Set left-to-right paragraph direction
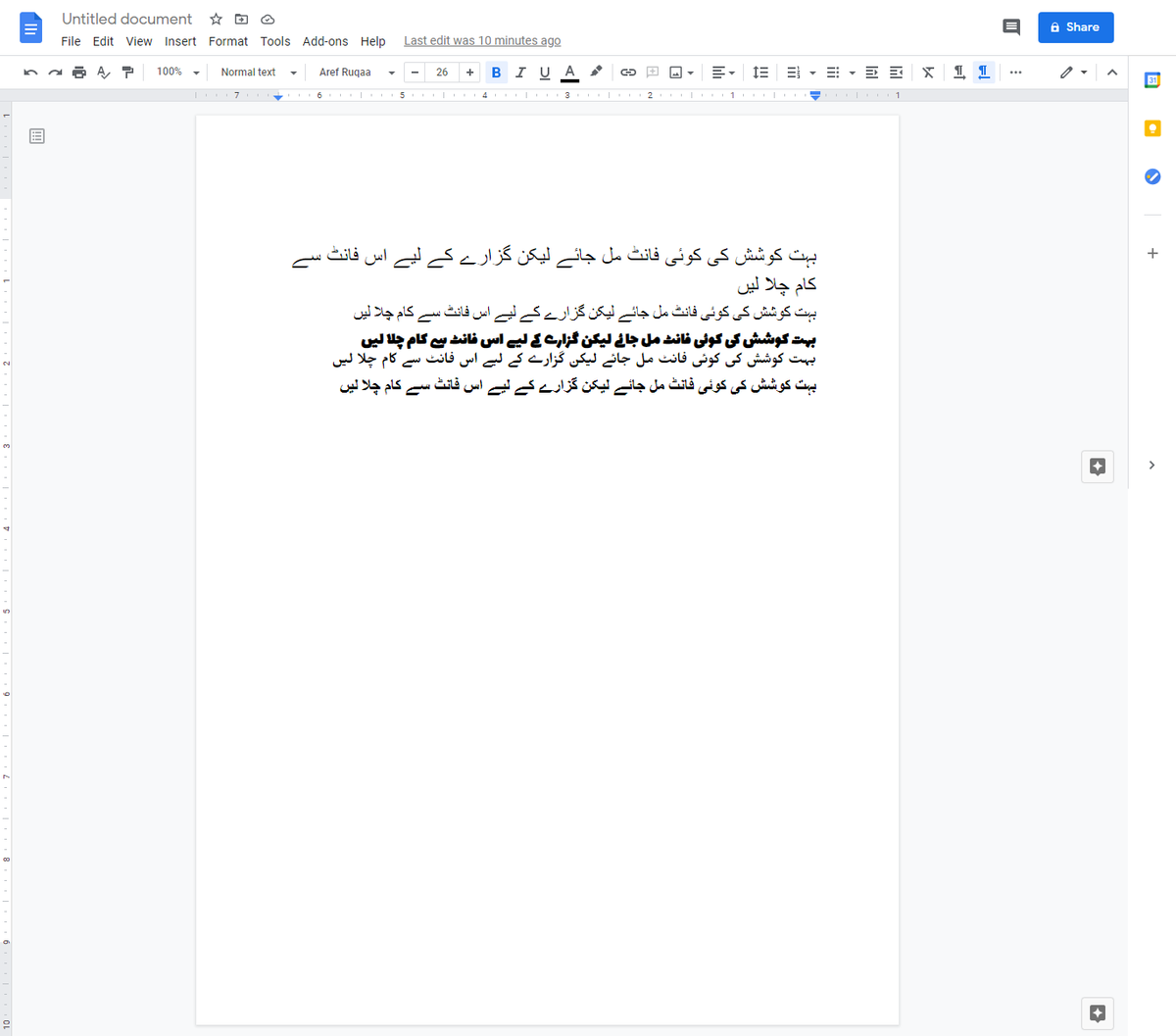Viewport: 1176px width, 1036px height. (x=959, y=73)
